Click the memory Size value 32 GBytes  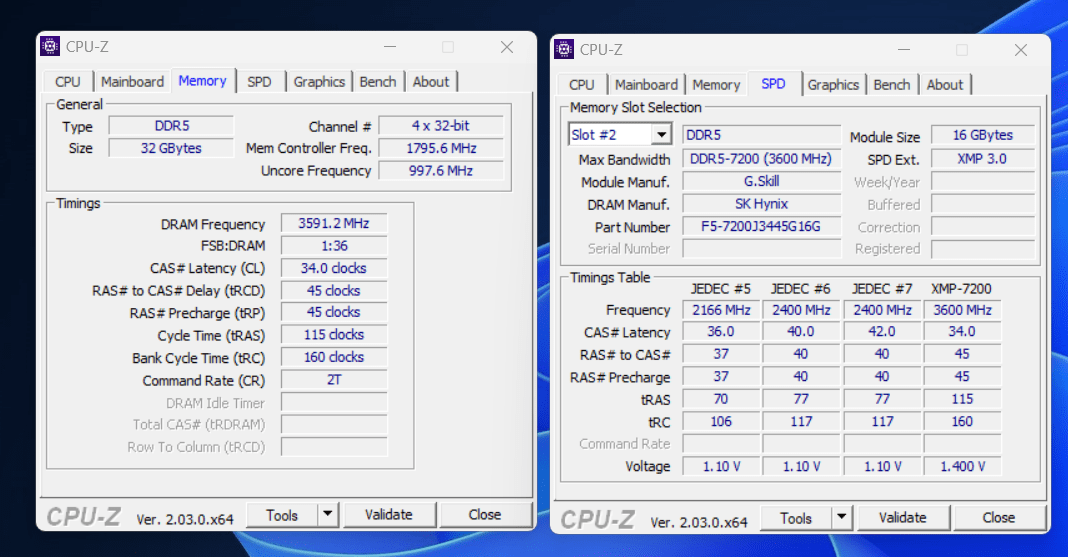tap(171, 148)
